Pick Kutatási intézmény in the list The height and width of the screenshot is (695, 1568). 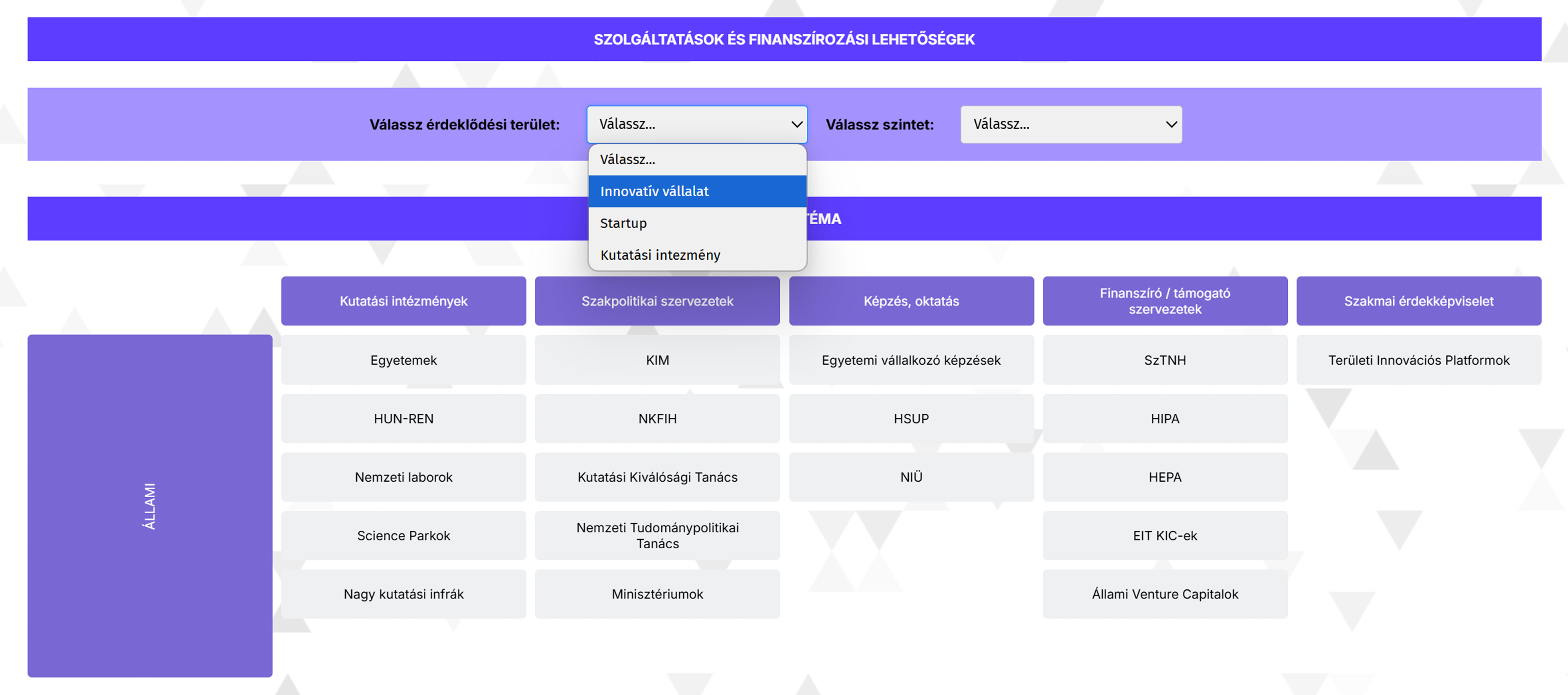[696, 255]
